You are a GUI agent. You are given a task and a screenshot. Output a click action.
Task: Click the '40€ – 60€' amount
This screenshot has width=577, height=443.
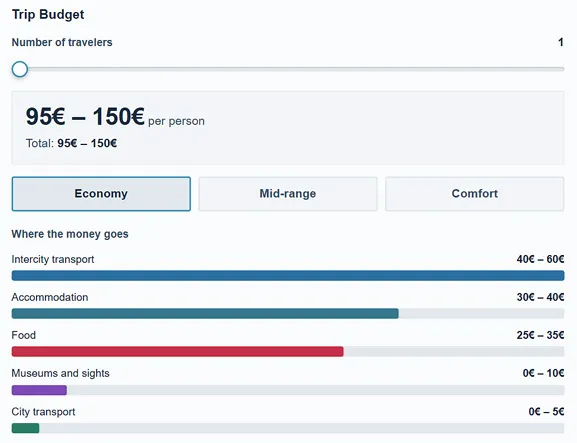click(x=540, y=259)
